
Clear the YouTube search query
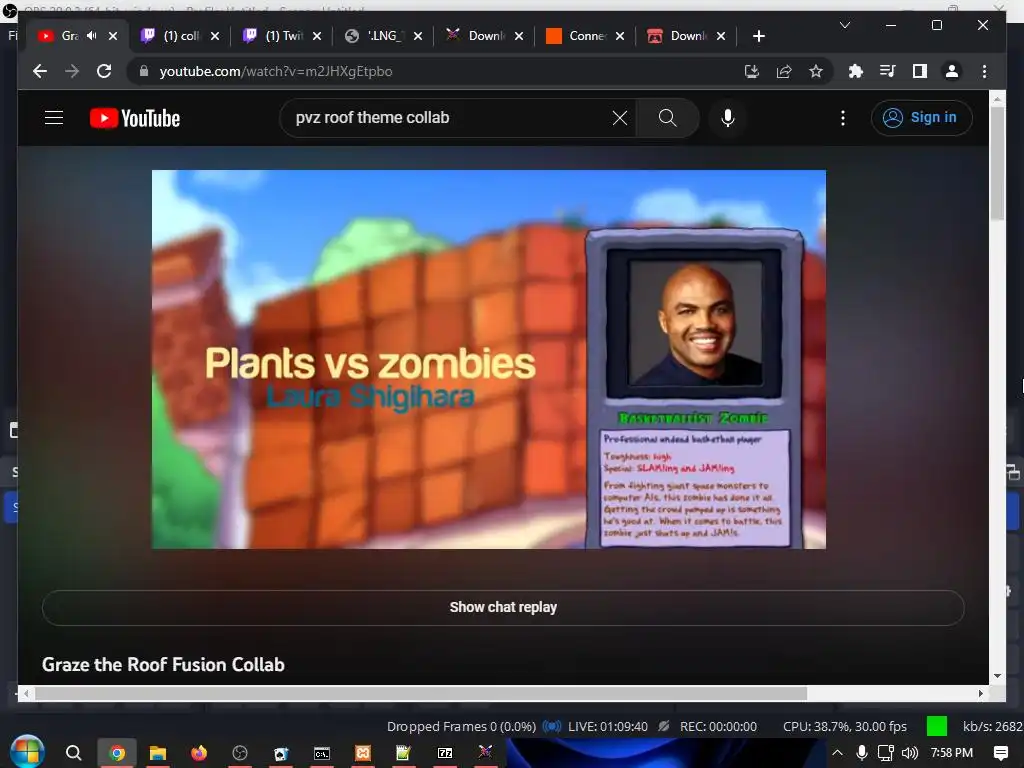coord(620,118)
